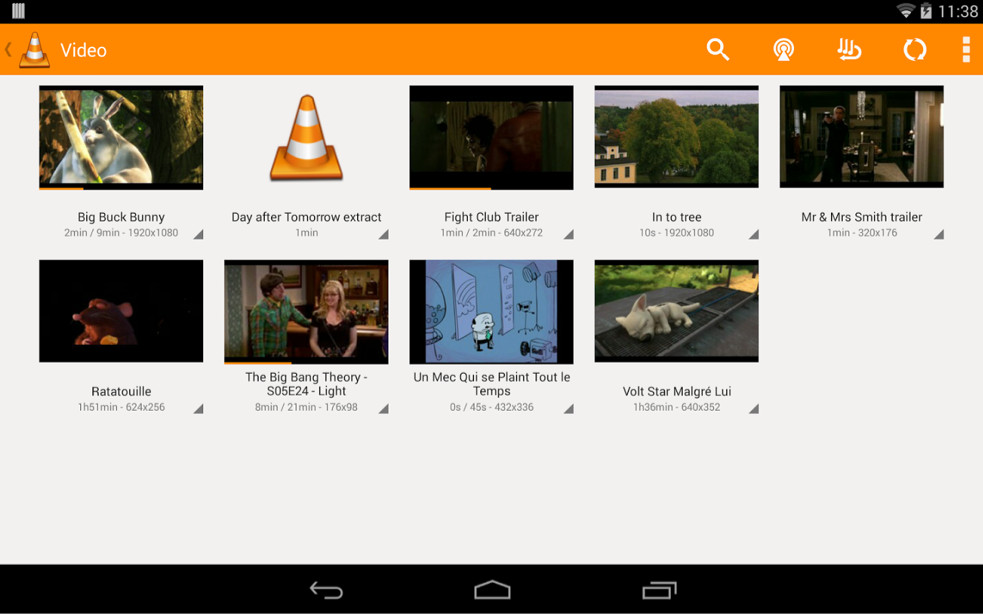This screenshot has width=983, height=614.
Task: Tap the 2min / 9min - 1920x1080 info
Action: point(121,233)
